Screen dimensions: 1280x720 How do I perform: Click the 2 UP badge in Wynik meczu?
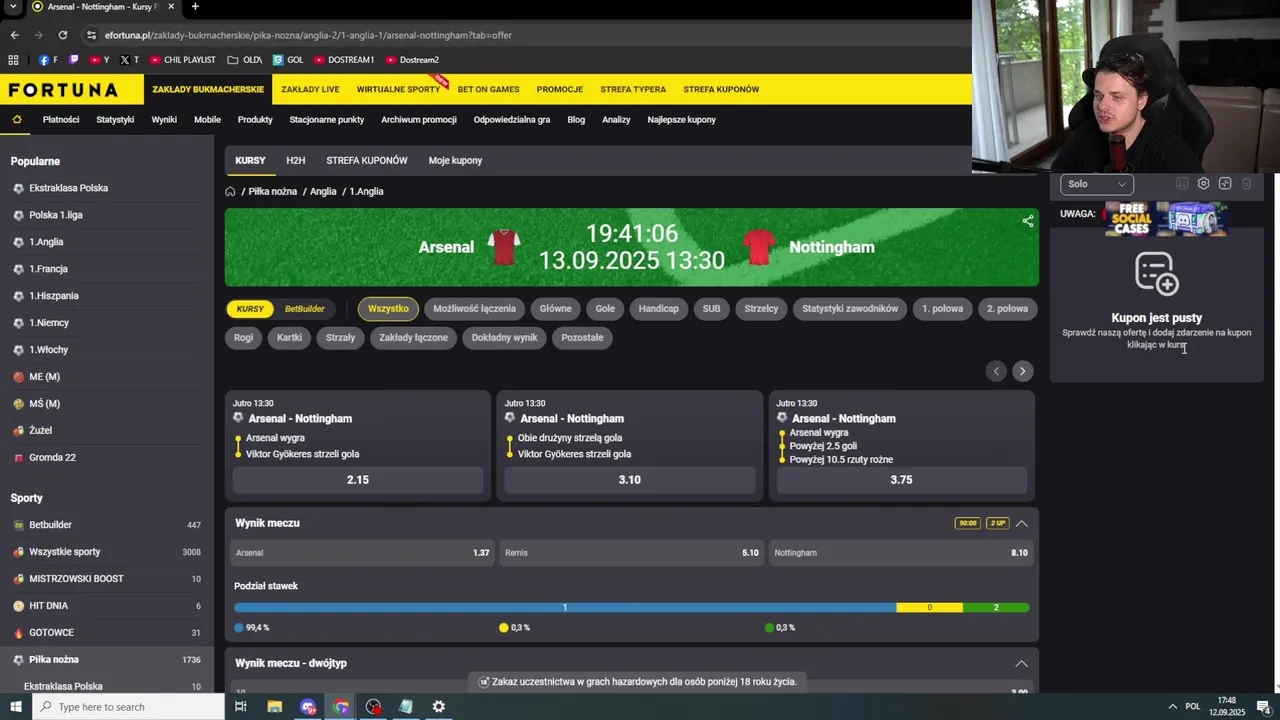coord(997,523)
